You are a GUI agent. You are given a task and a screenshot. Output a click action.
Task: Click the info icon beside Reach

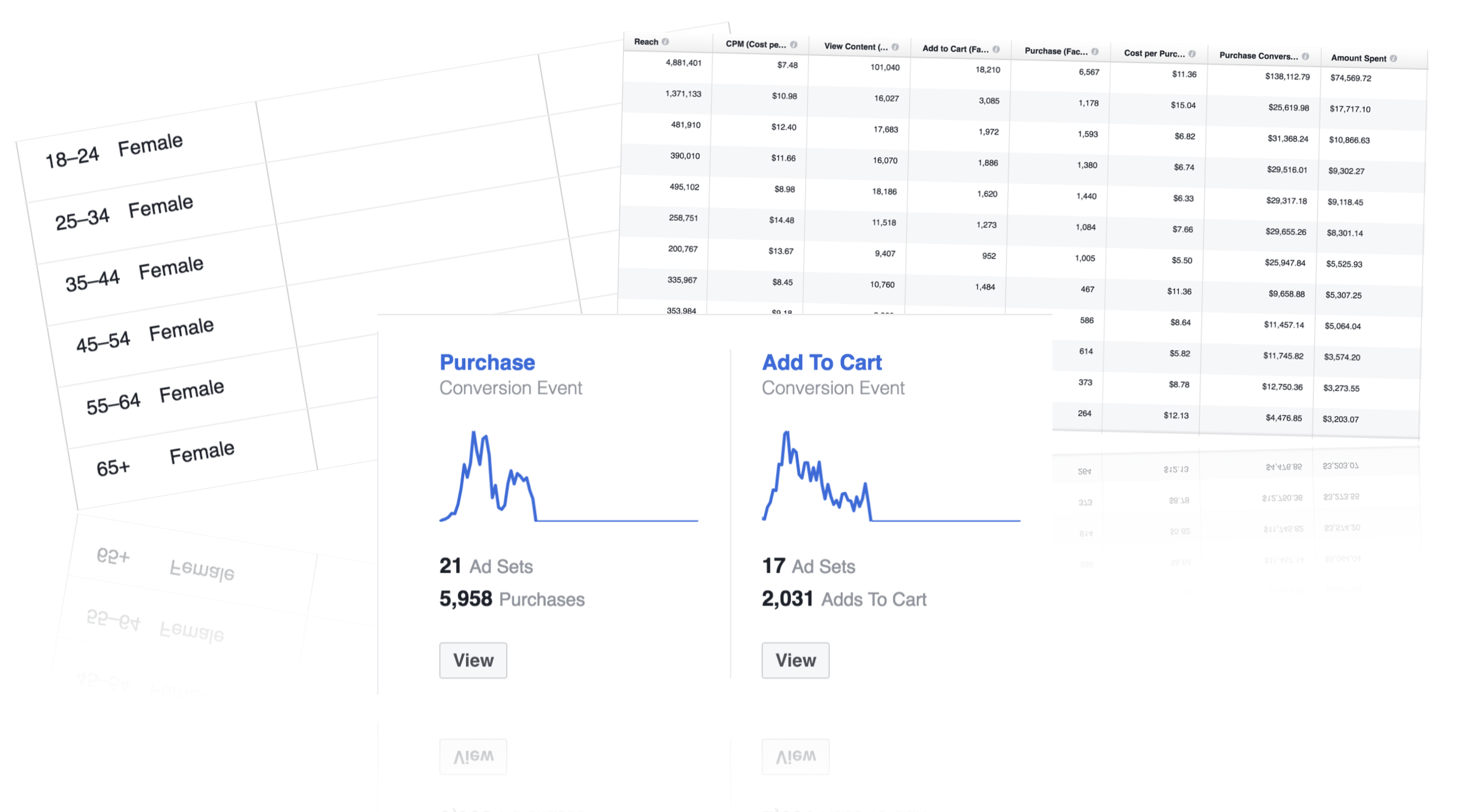click(665, 42)
